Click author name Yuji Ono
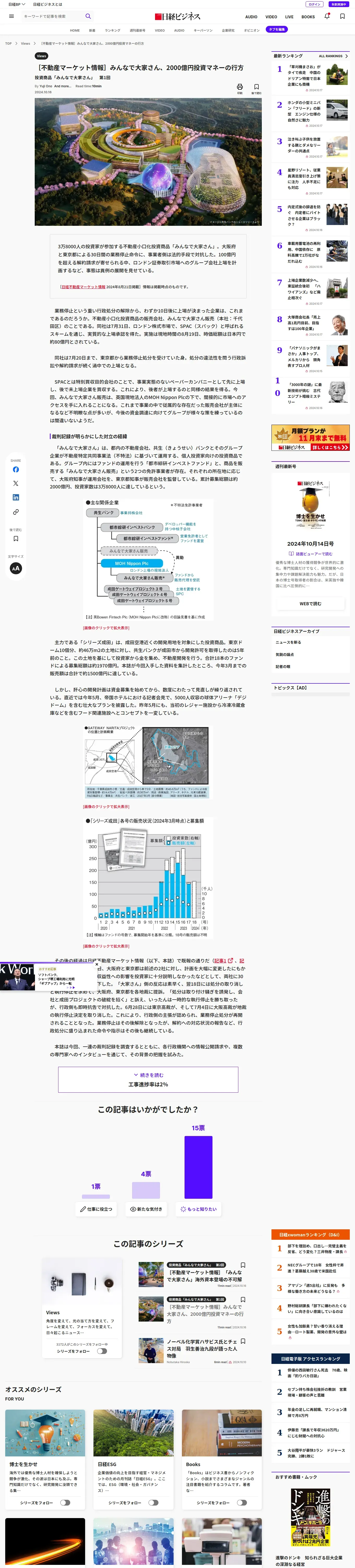Viewport: 355px width, 1568px height. click(x=46, y=87)
